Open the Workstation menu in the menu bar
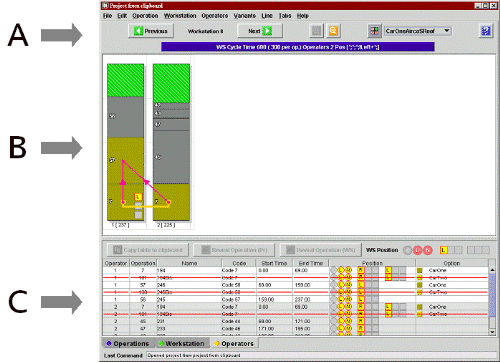Image resolution: width=500 pixels, height=362 pixels. [180, 16]
